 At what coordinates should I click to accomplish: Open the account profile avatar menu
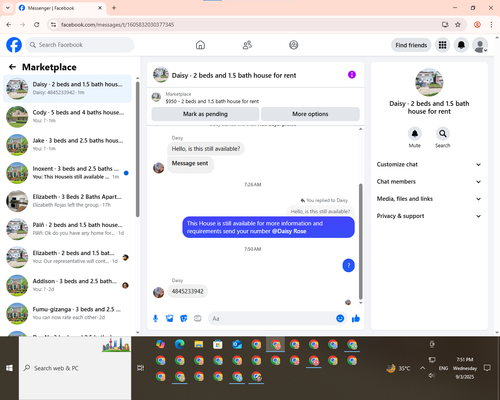pos(480,45)
